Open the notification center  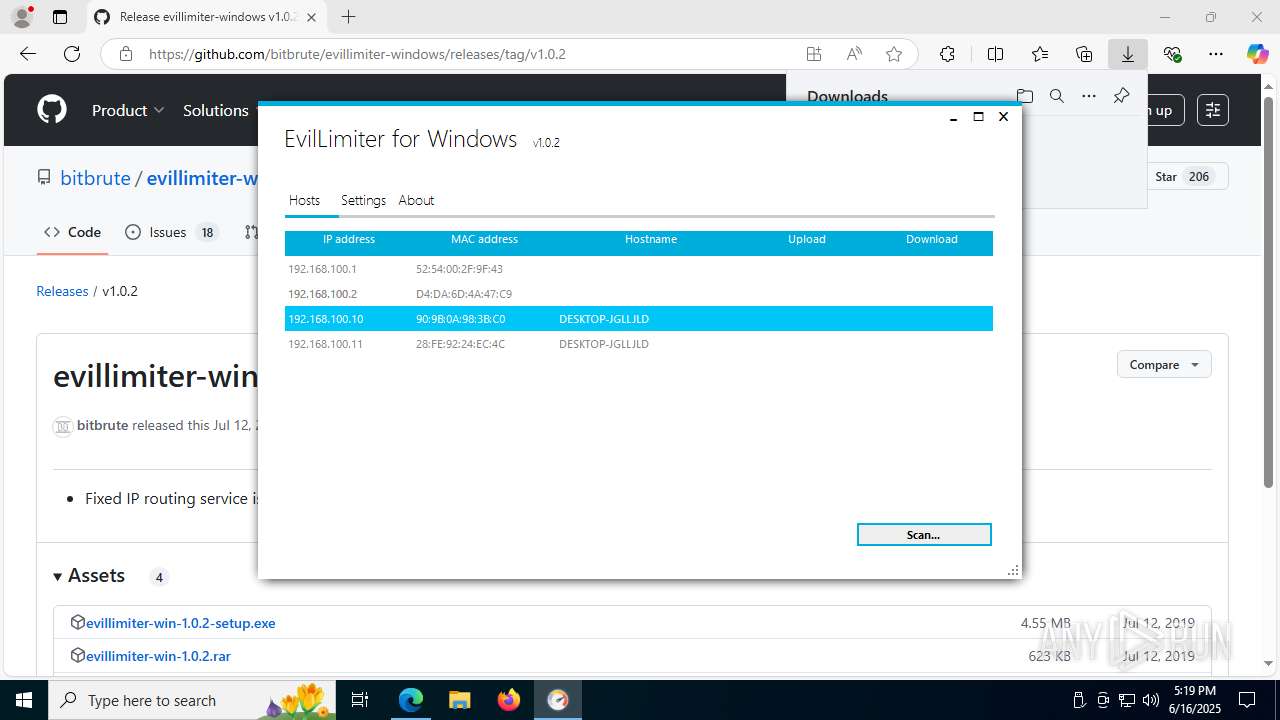1247,700
